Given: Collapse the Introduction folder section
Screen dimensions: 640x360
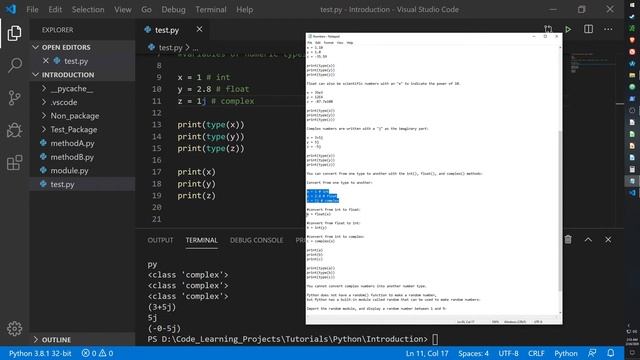Looking at the screenshot, I should click(x=36, y=75).
